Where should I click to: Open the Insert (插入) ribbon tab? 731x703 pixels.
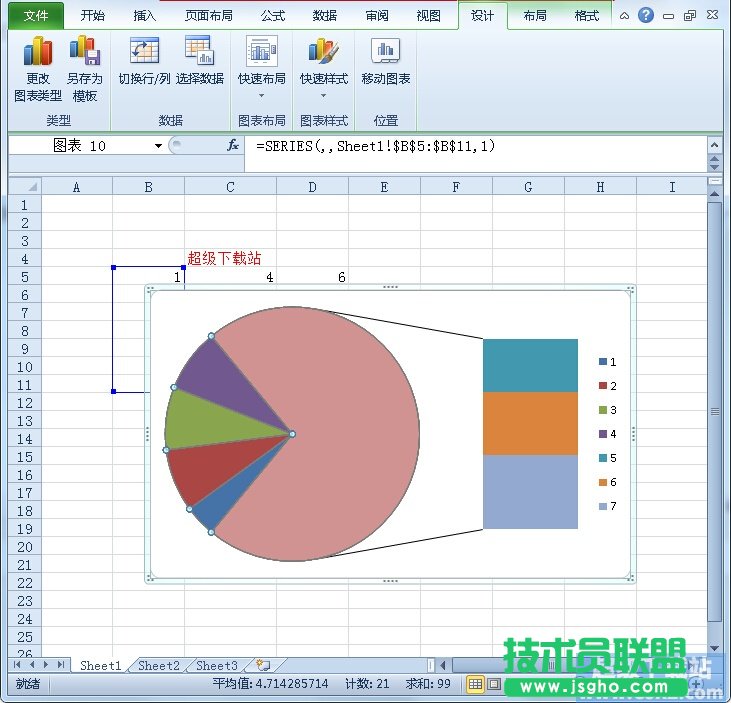[x=145, y=16]
